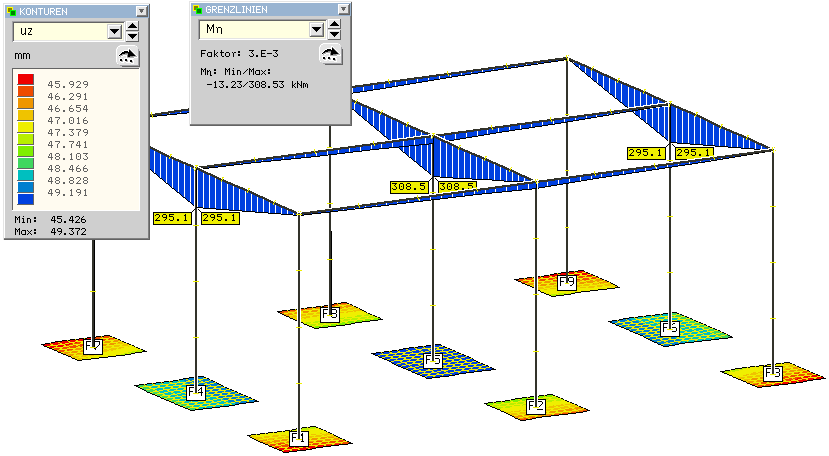The width and height of the screenshot is (829, 456).
Task: Step down the uz selection arrow
Action: coord(132,36)
